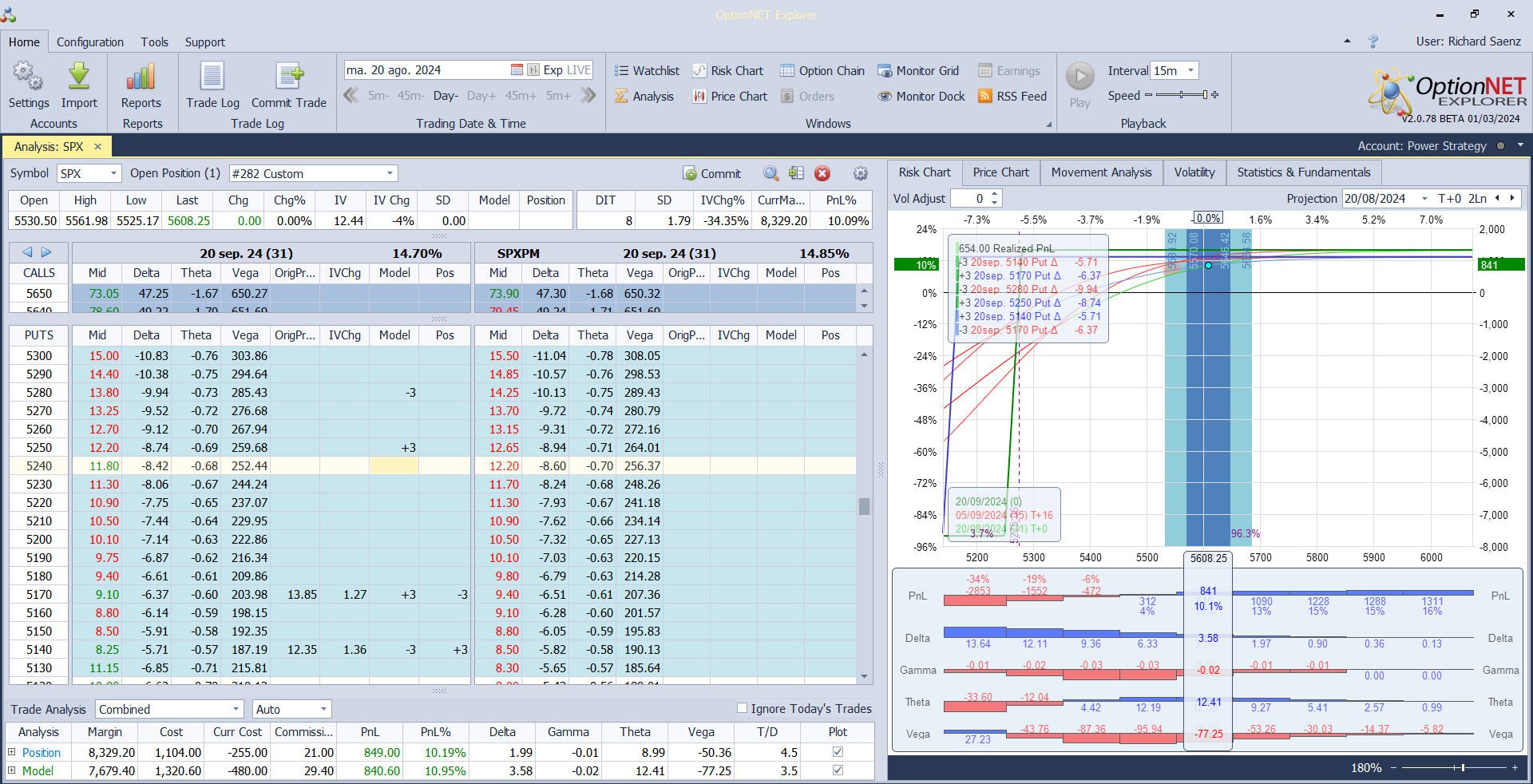Switch to the Volatility tab
The height and width of the screenshot is (784, 1533).
pyautogui.click(x=1194, y=172)
